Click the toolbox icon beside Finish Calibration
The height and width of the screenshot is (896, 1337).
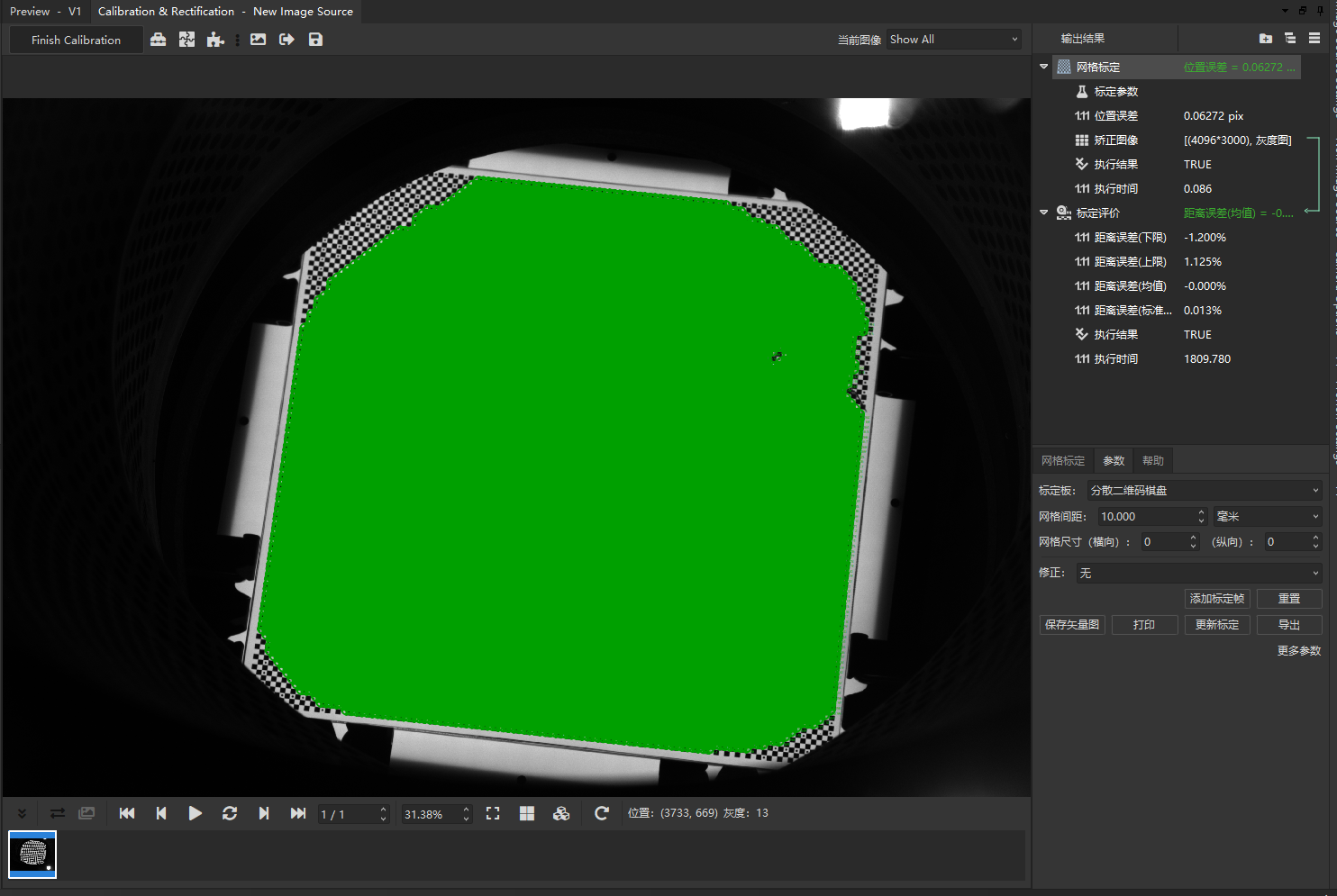[158, 40]
